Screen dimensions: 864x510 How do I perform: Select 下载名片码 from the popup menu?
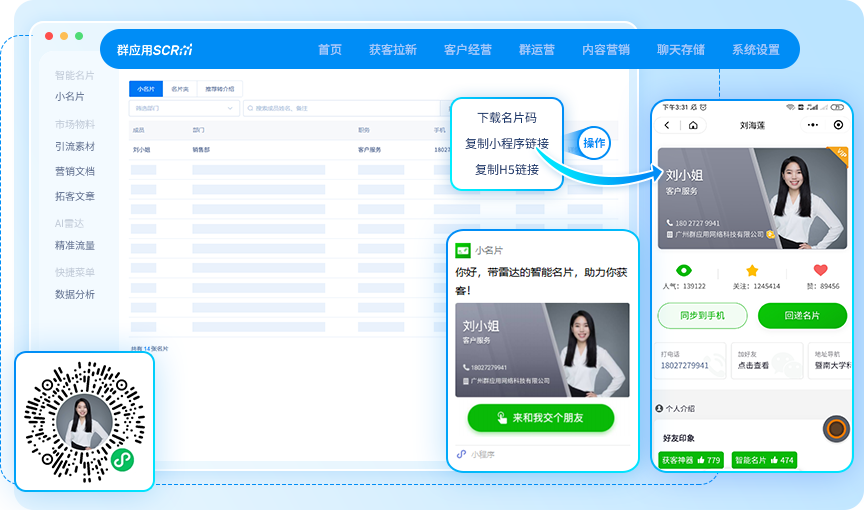[x=506, y=118]
